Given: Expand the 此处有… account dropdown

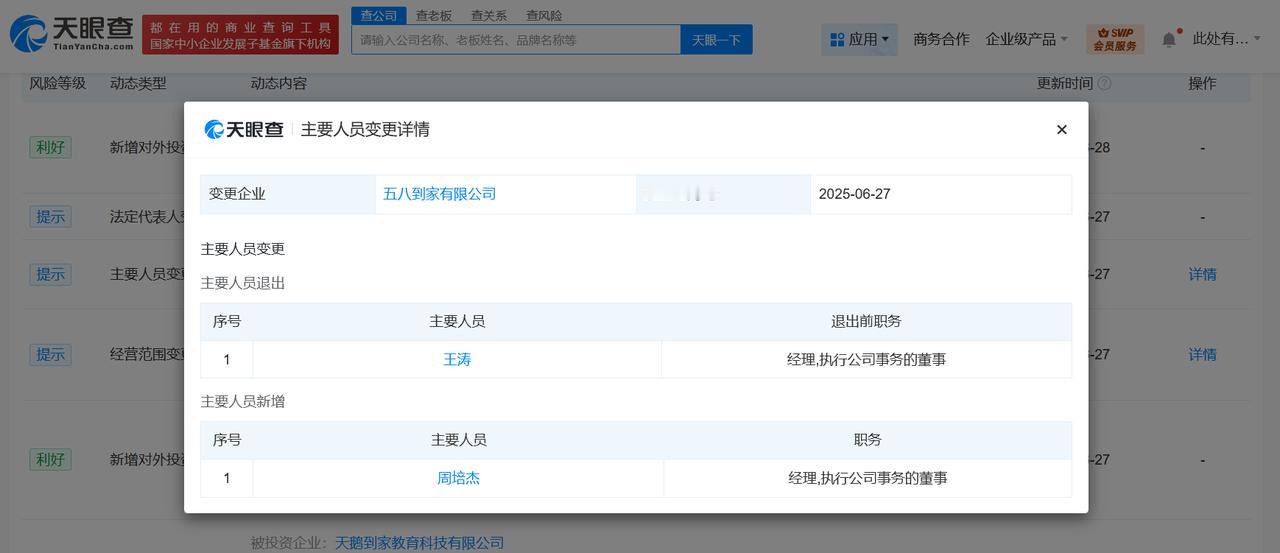Looking at the screenshot, I should pos(1227,39).
